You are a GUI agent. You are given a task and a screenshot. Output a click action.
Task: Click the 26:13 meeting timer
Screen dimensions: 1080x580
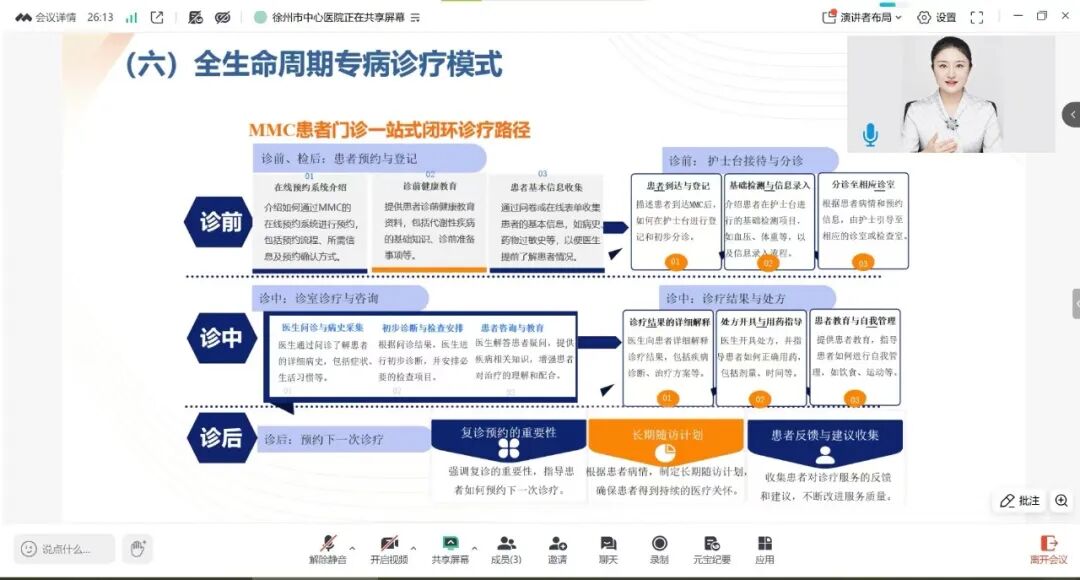pos(101,17)
